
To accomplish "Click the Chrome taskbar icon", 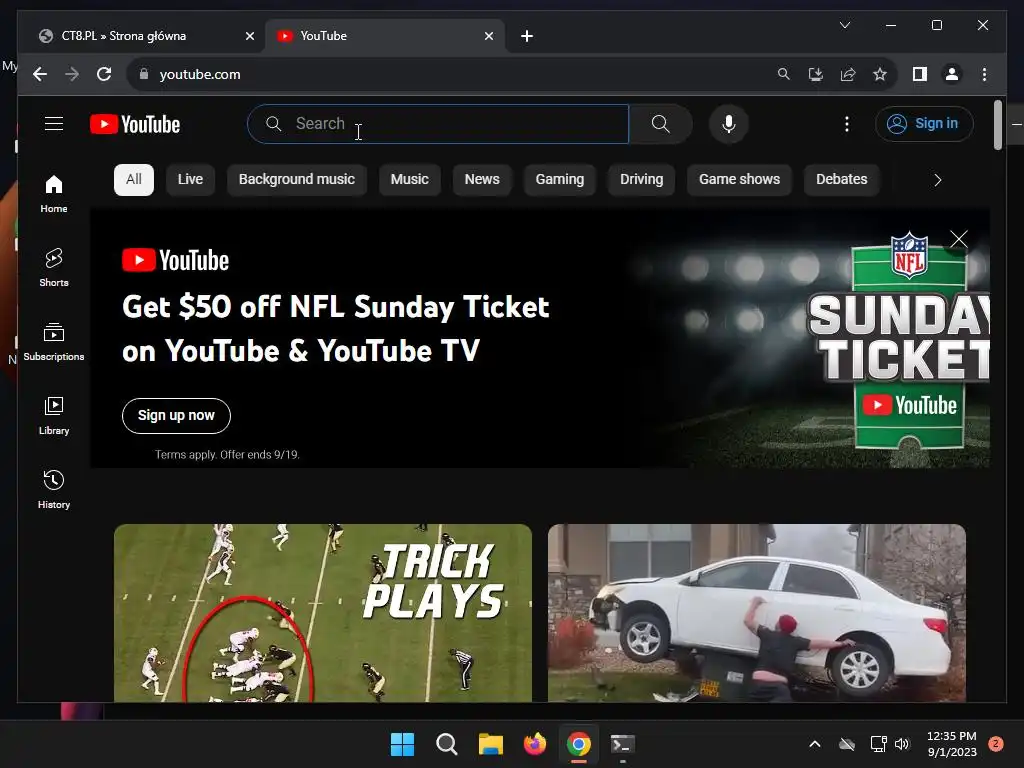I will coord(579,744).
